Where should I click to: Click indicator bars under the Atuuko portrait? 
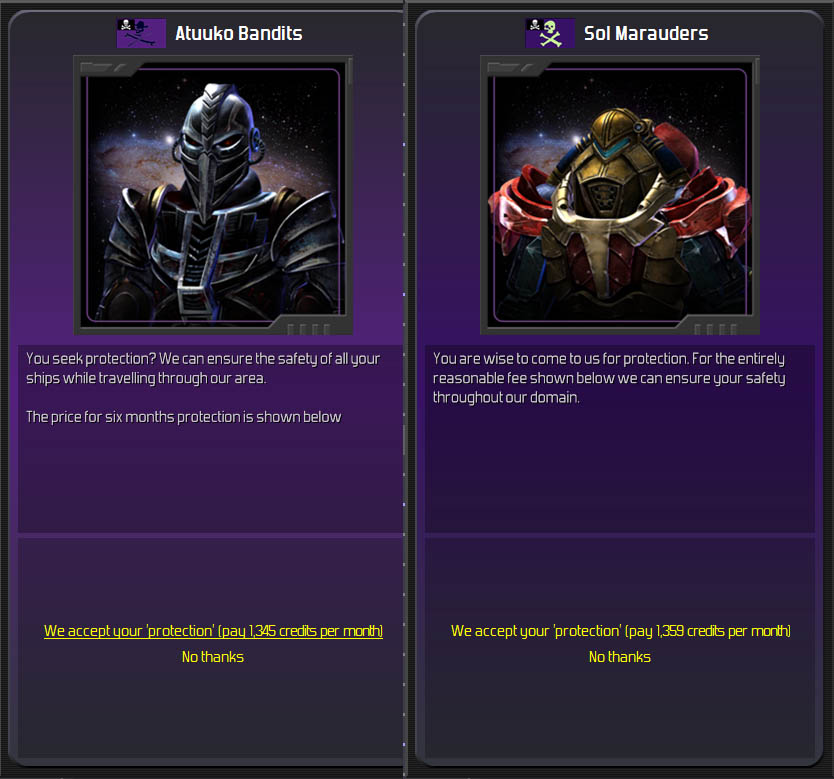coord(308,329)
